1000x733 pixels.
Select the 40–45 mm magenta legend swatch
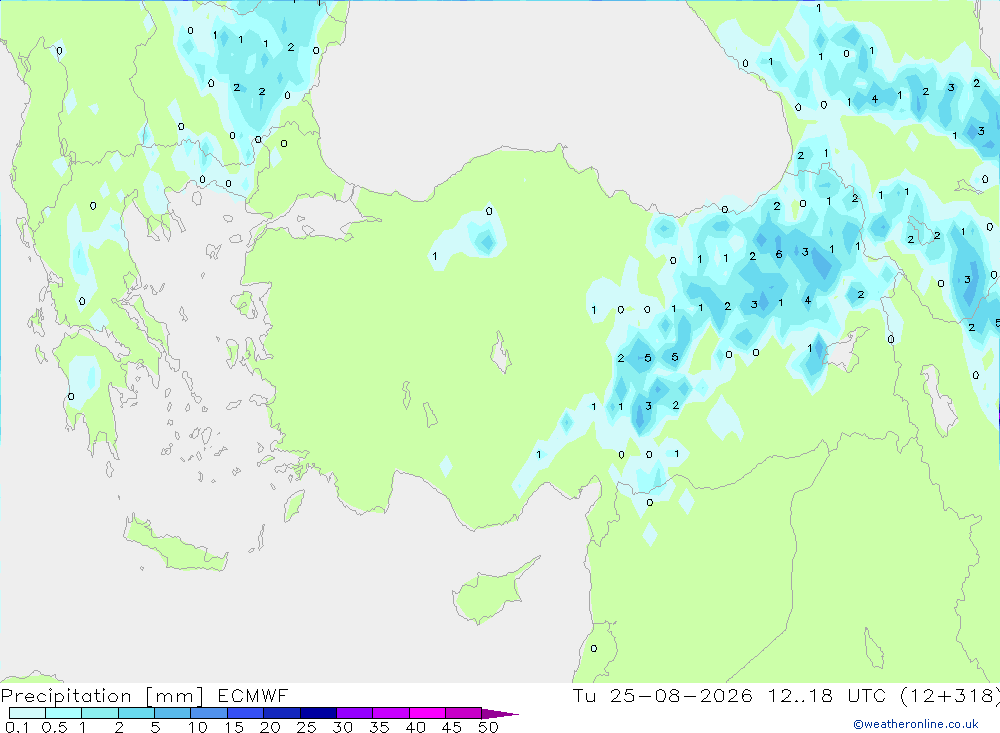(427, 713)
